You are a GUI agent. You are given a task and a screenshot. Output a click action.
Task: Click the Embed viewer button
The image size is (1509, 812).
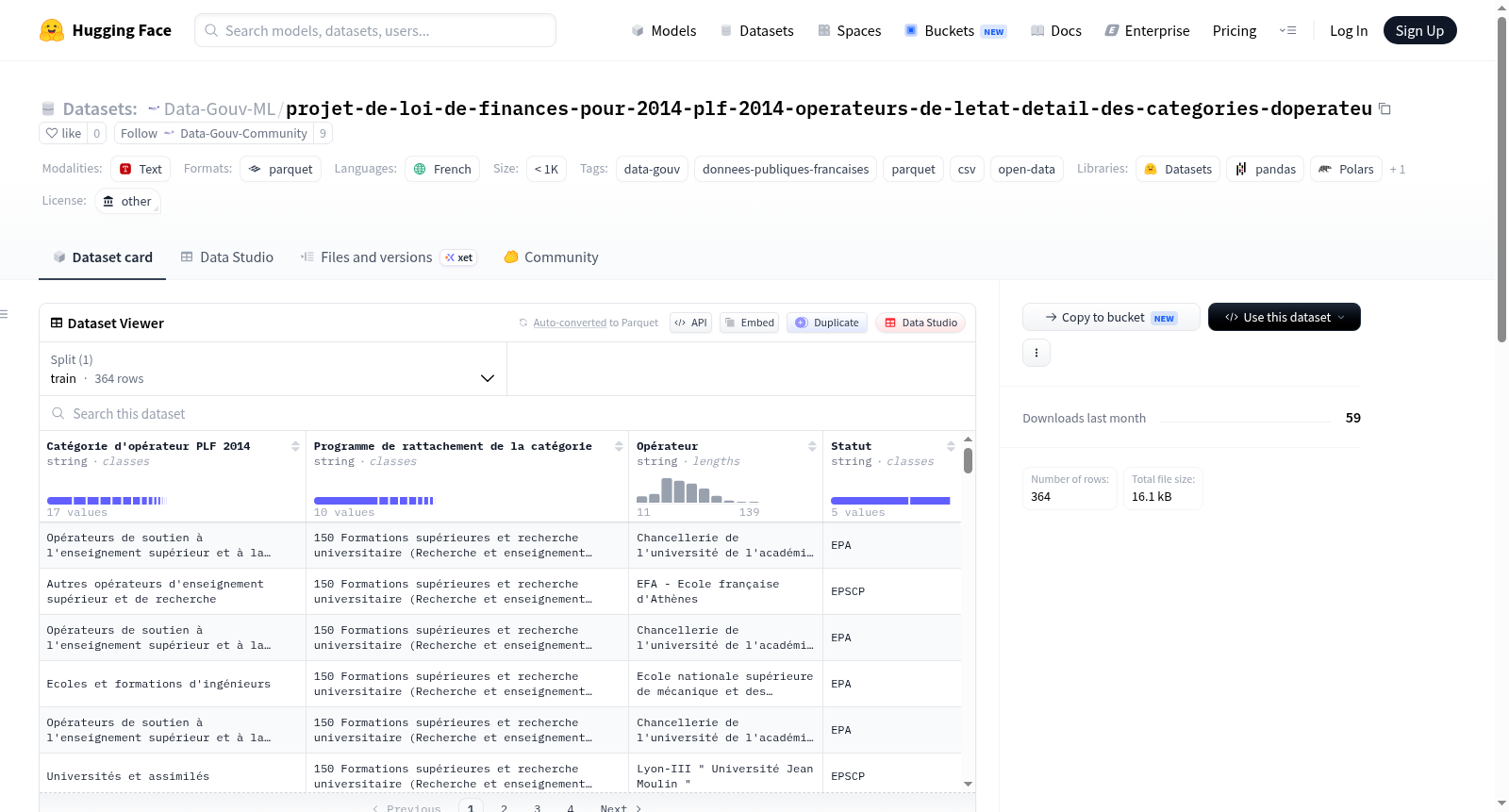pos(749,323)
